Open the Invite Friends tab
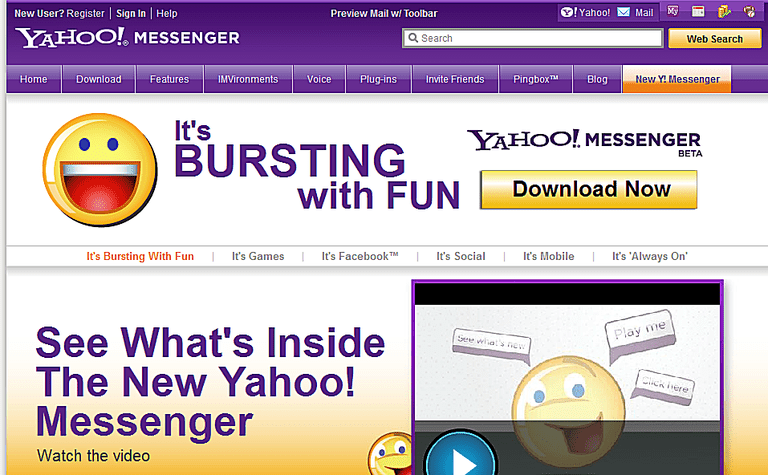Viewport: 768px width, 475px height. [455, 79]
